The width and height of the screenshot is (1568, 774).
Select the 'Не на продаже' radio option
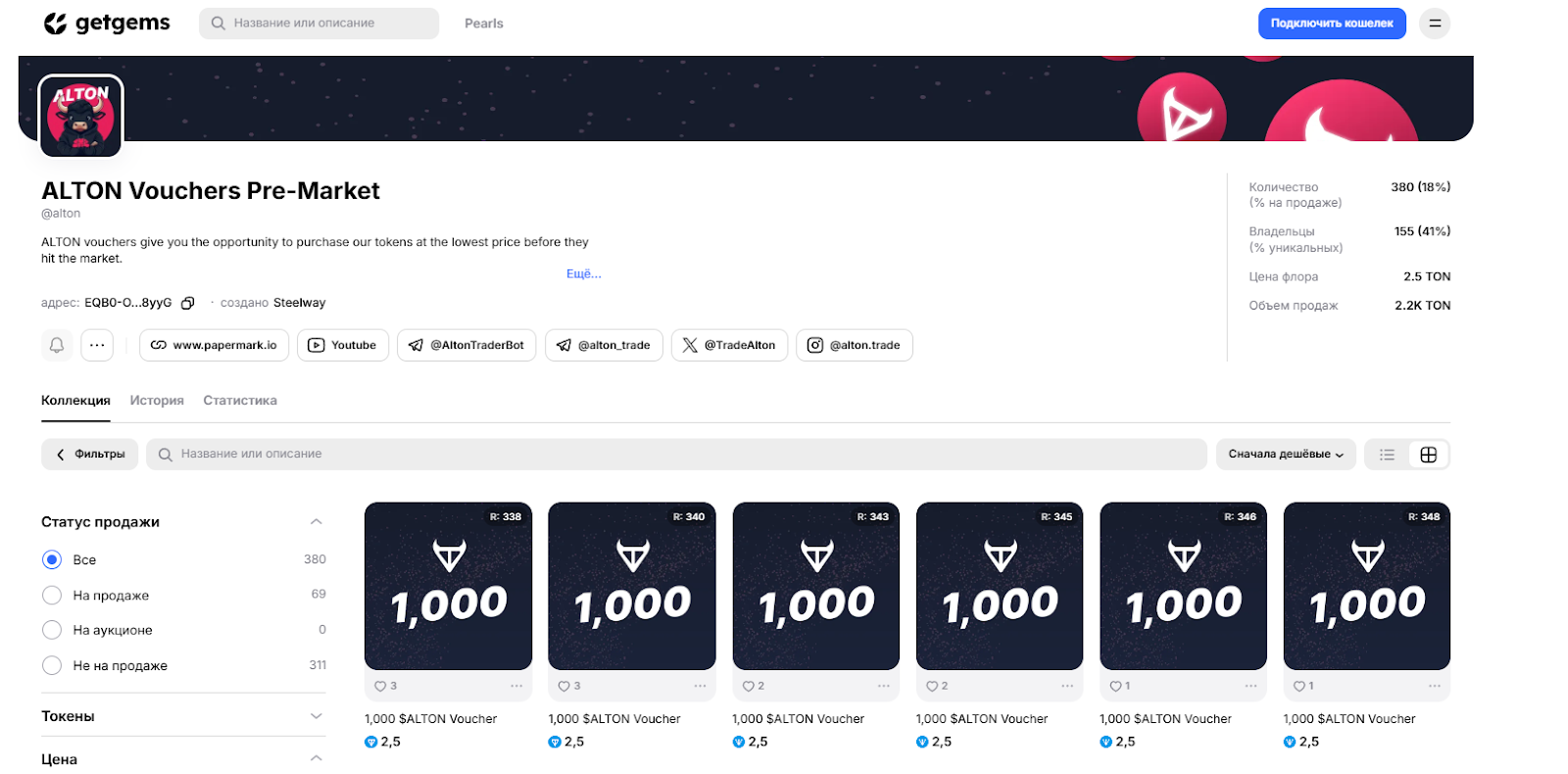52,665
